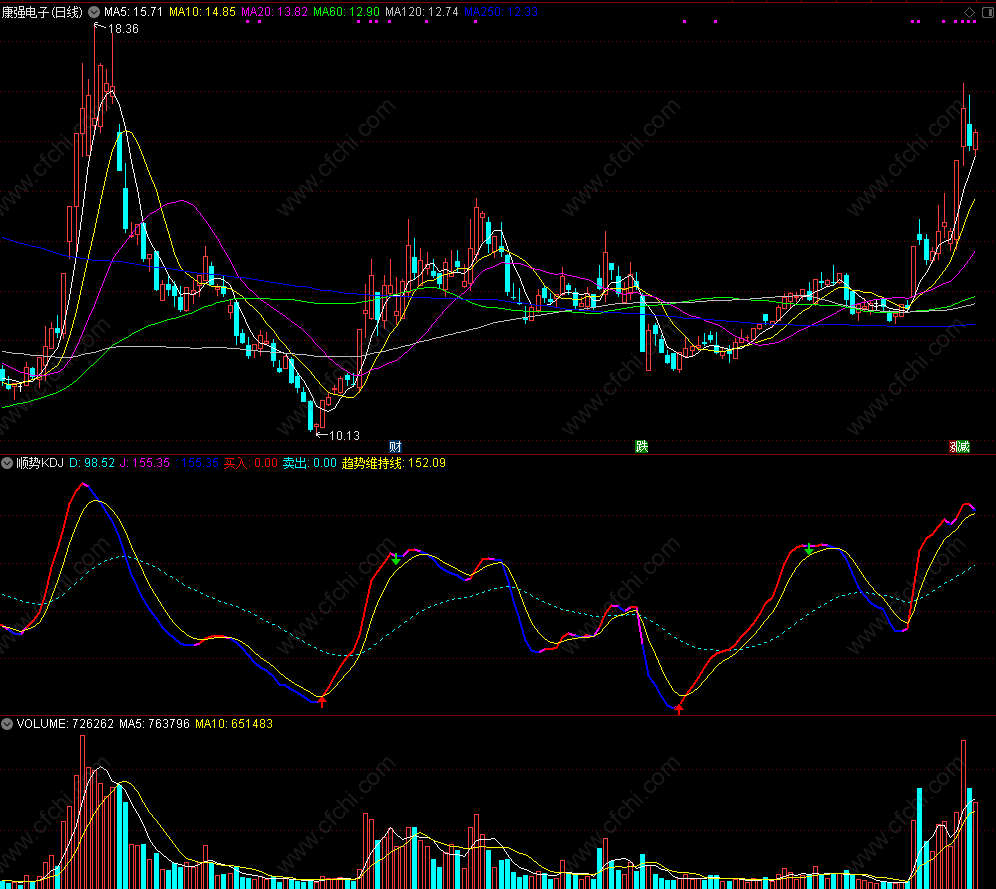Select the blue MA250: 12.33 legend label

click(x=501, y=12)
